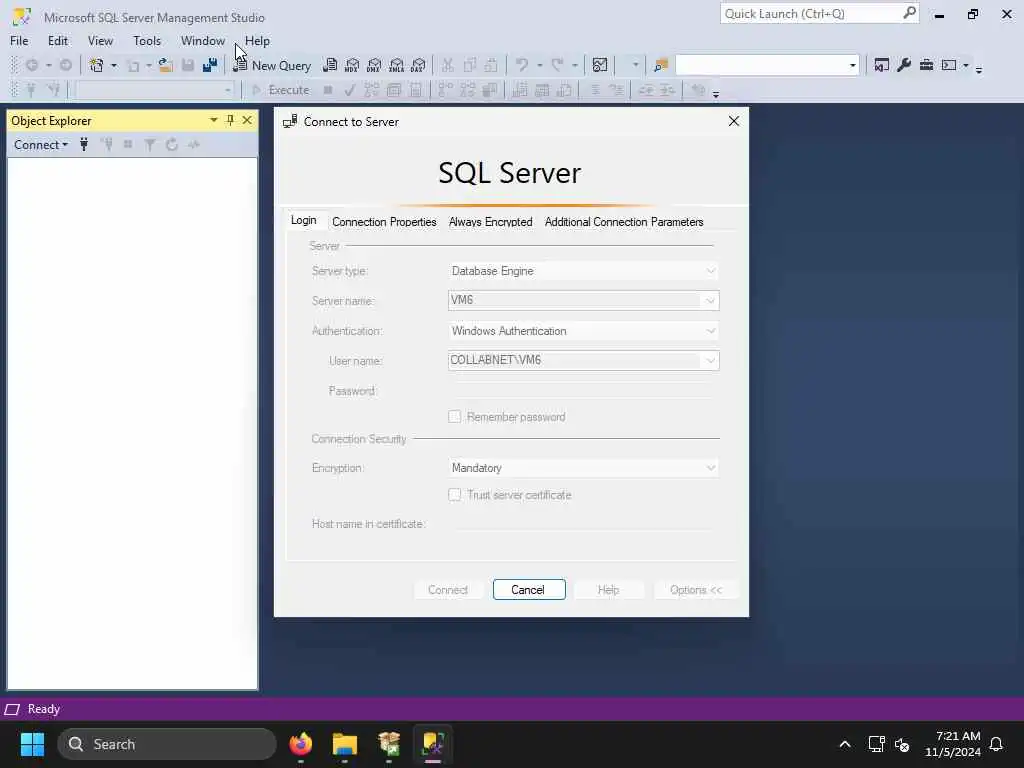The width and height of the screenshot is (1024, 768).
Task: Open the Window menu
Action: click(x=202, y=40)
